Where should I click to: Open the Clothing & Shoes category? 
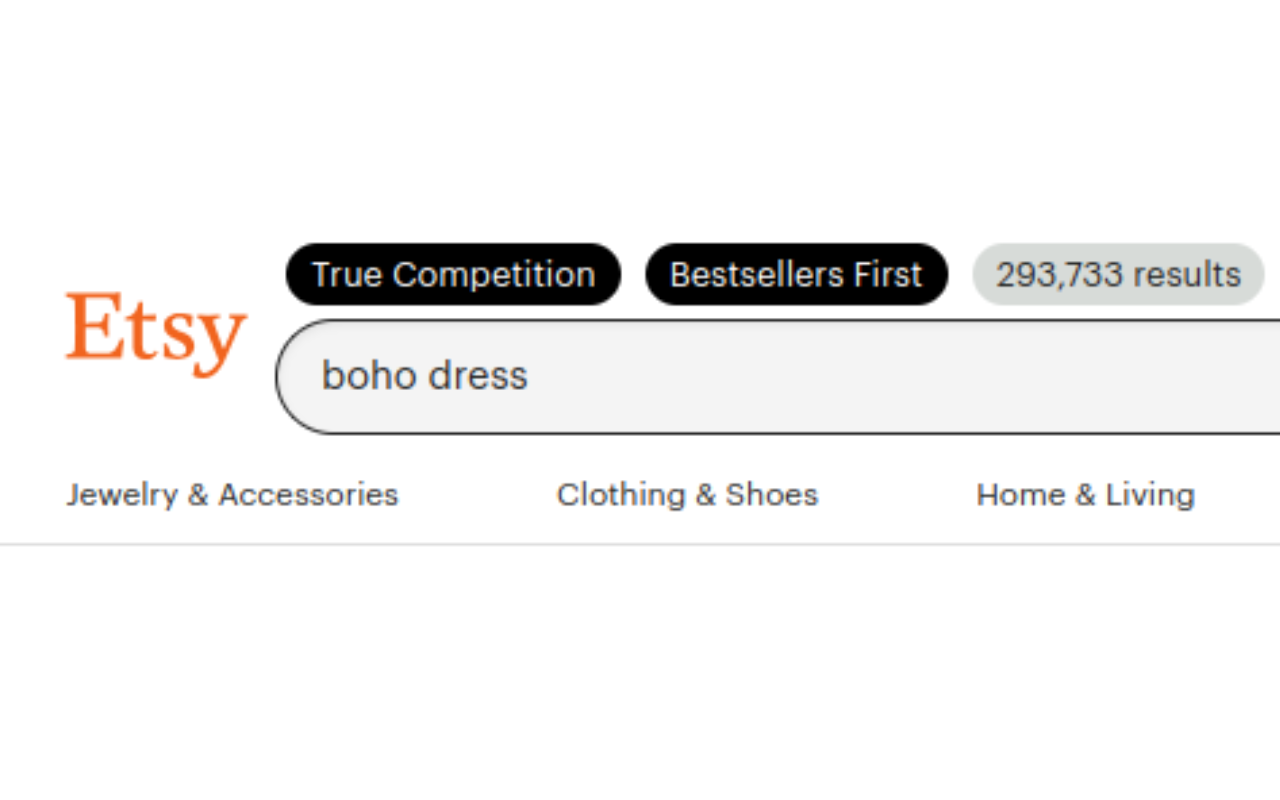coord(687,495)
